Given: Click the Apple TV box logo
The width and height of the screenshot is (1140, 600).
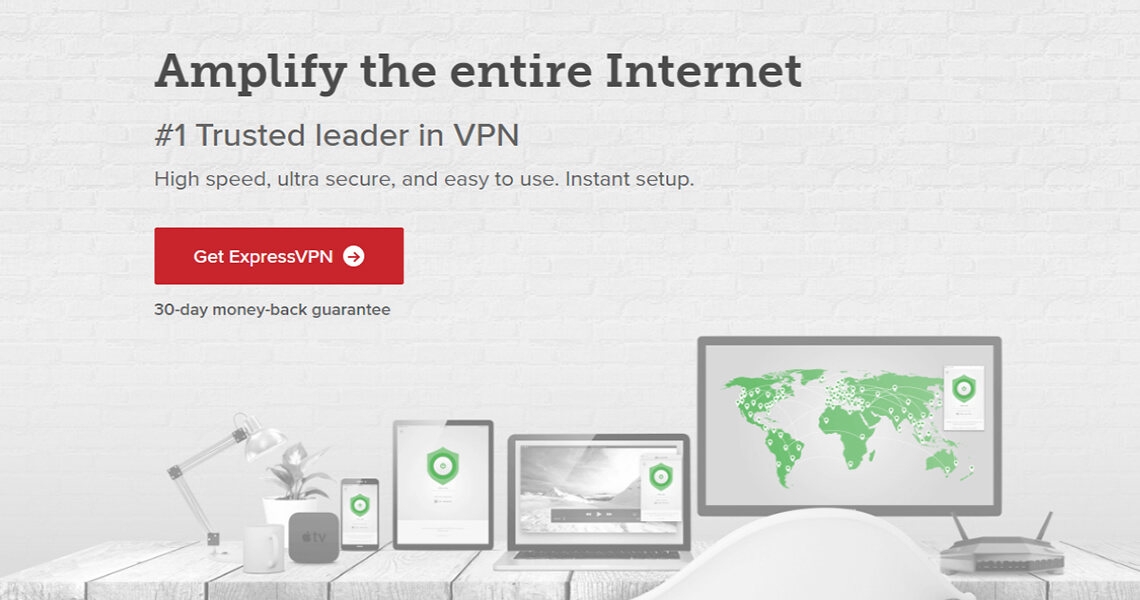Looking at the screenshot, I should [x=313, y=537].
